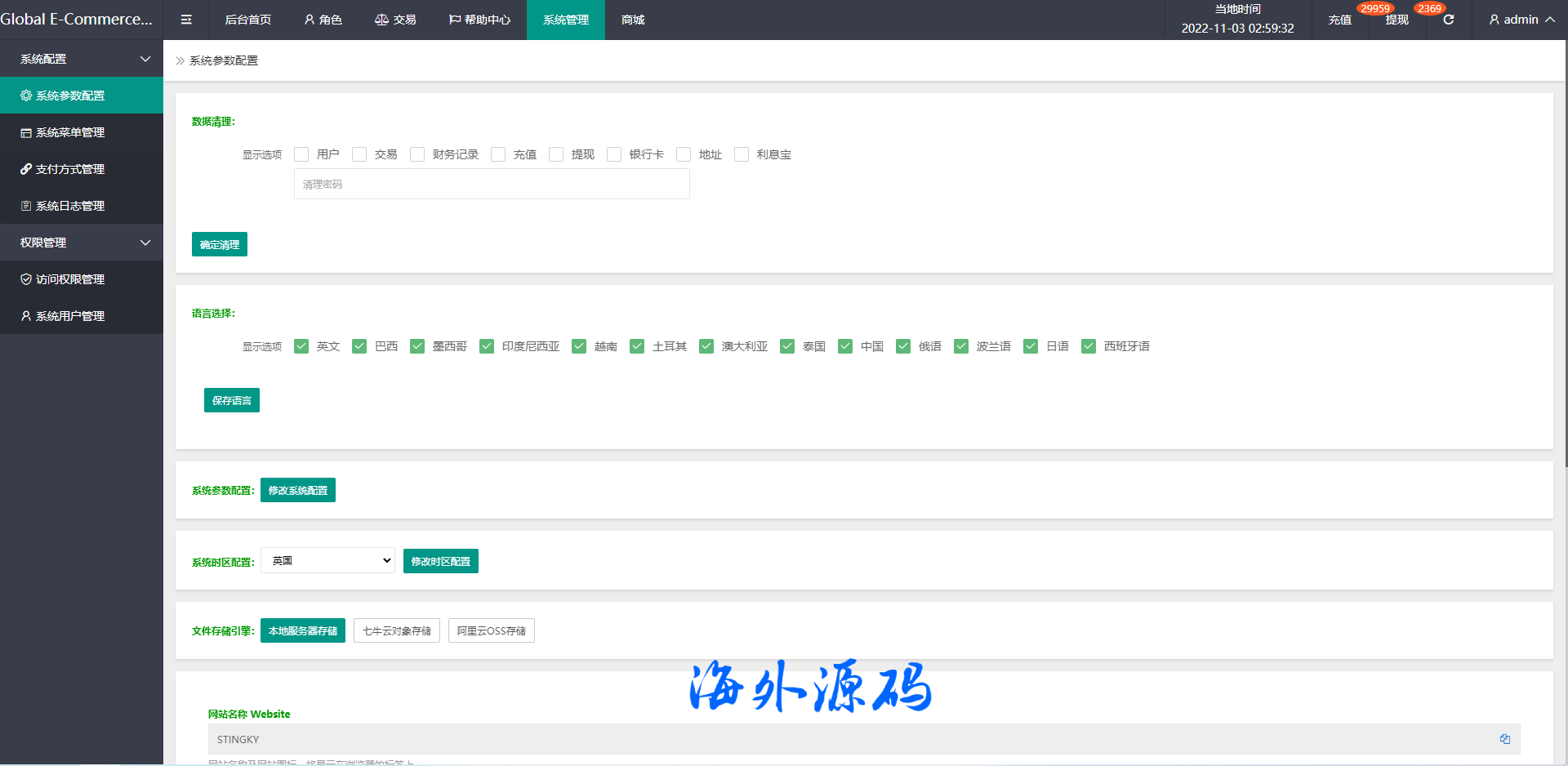1568x766 pixels.
Task: Click the gear icon for 系统参数配置
Action: (x=26, y=96)
